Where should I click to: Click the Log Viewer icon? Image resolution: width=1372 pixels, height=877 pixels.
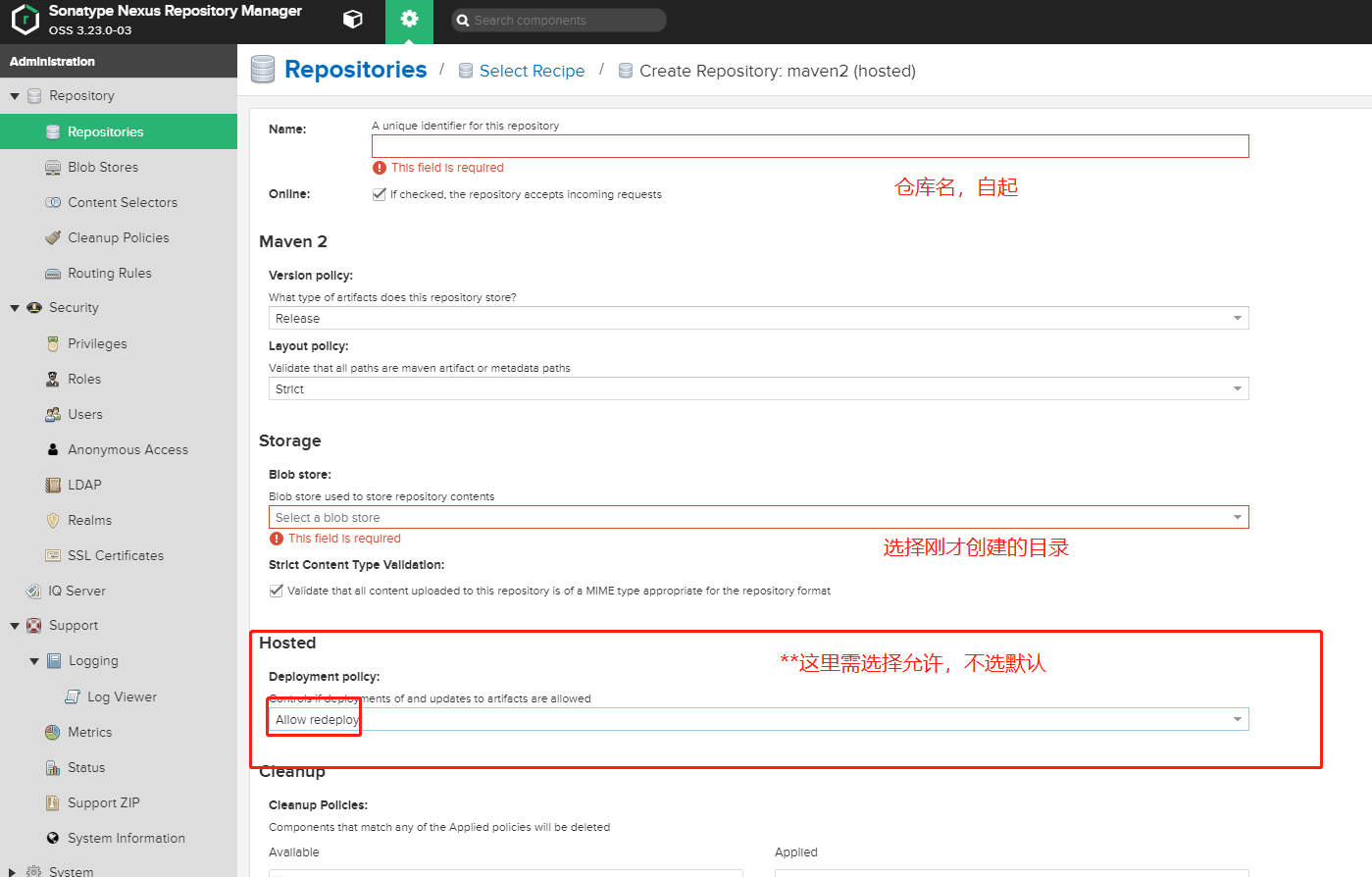pyautogui.click(x=73, y=696)
